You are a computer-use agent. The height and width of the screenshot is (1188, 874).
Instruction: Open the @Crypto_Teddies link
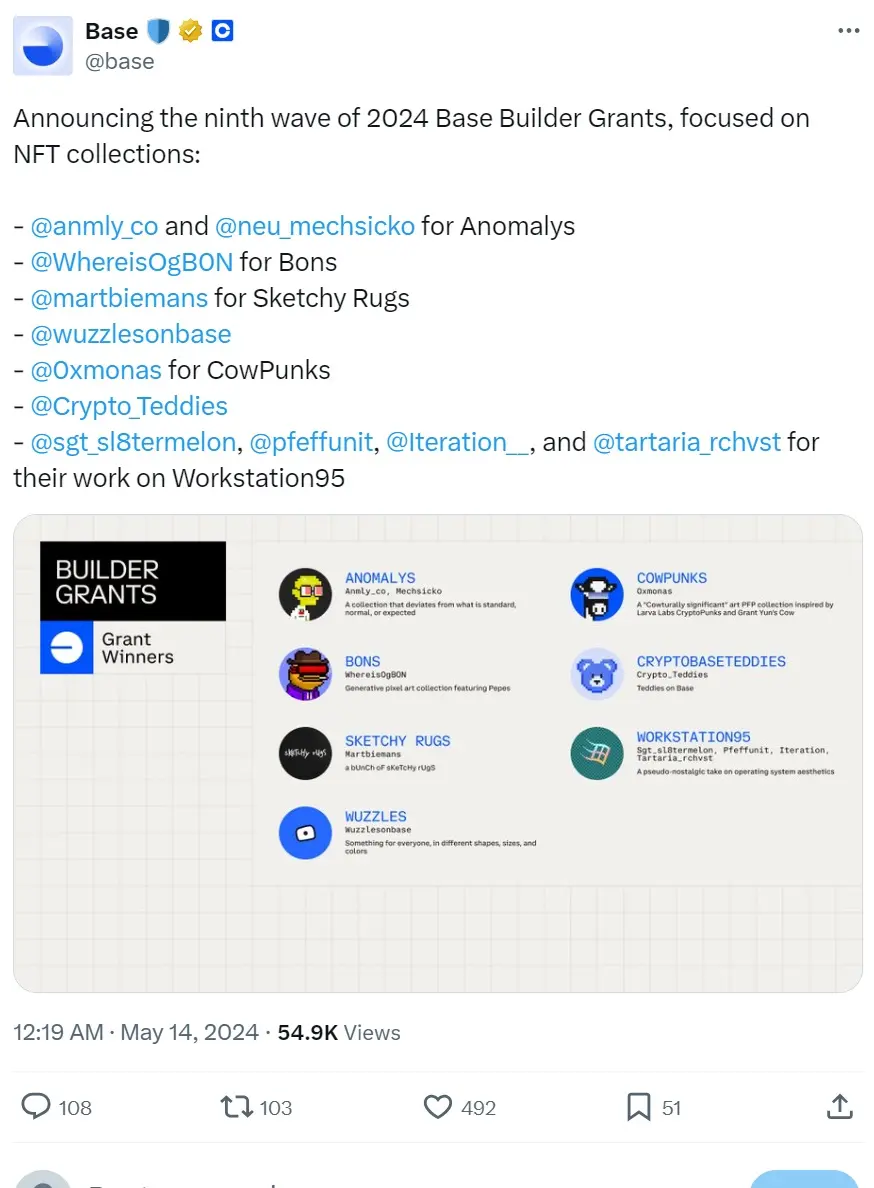tap(129, 406)
